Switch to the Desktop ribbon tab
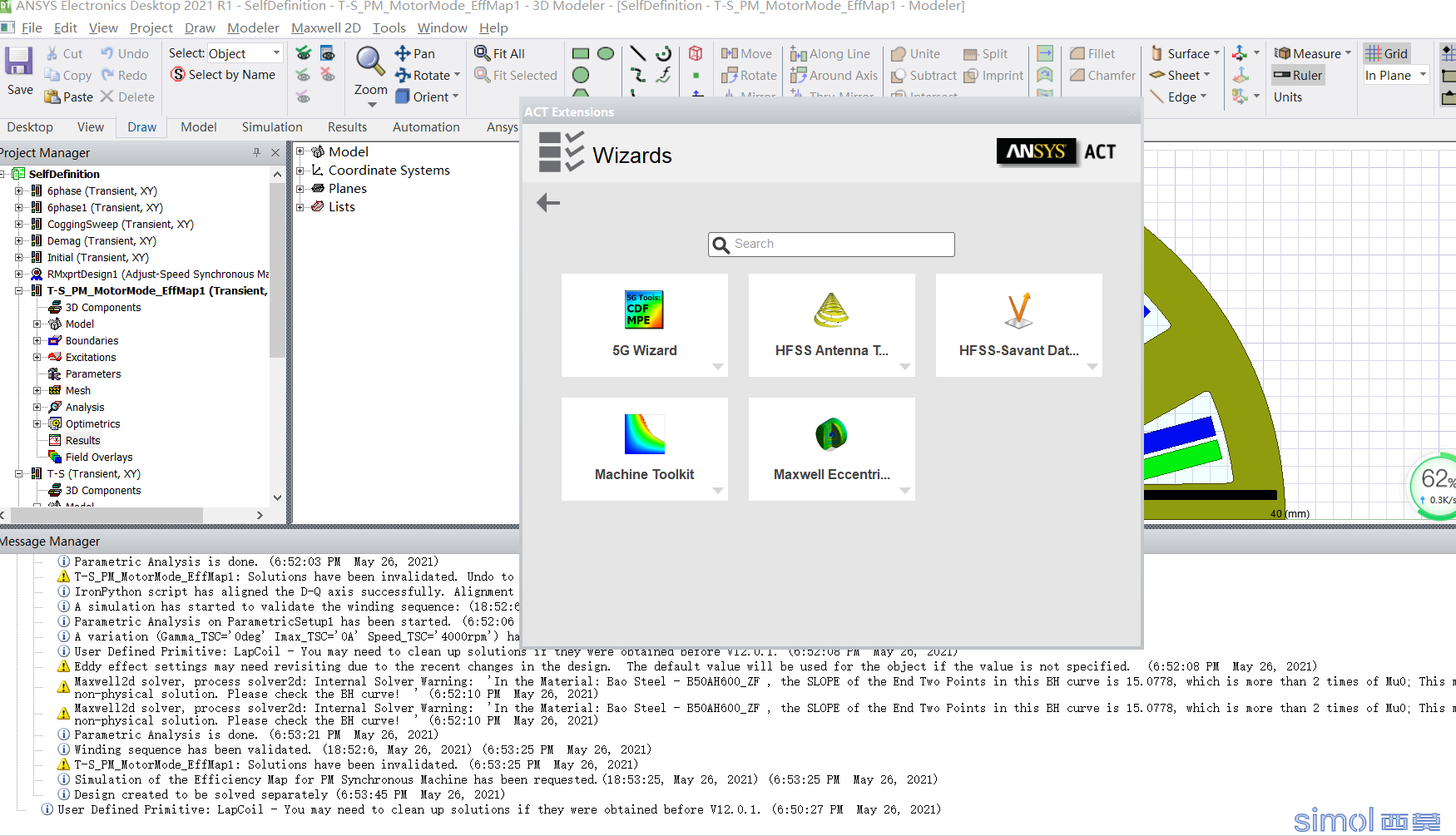Image resolution: width=1456 pixels, height=836 pixels. 30,127
